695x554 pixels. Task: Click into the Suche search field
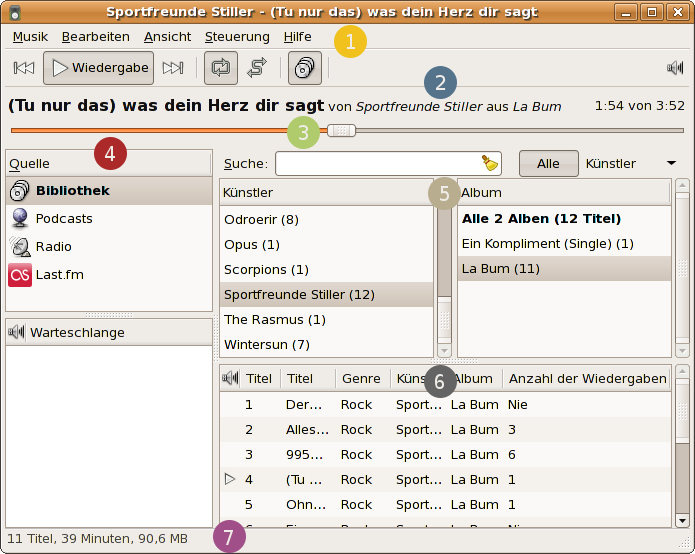click(375, 164)
